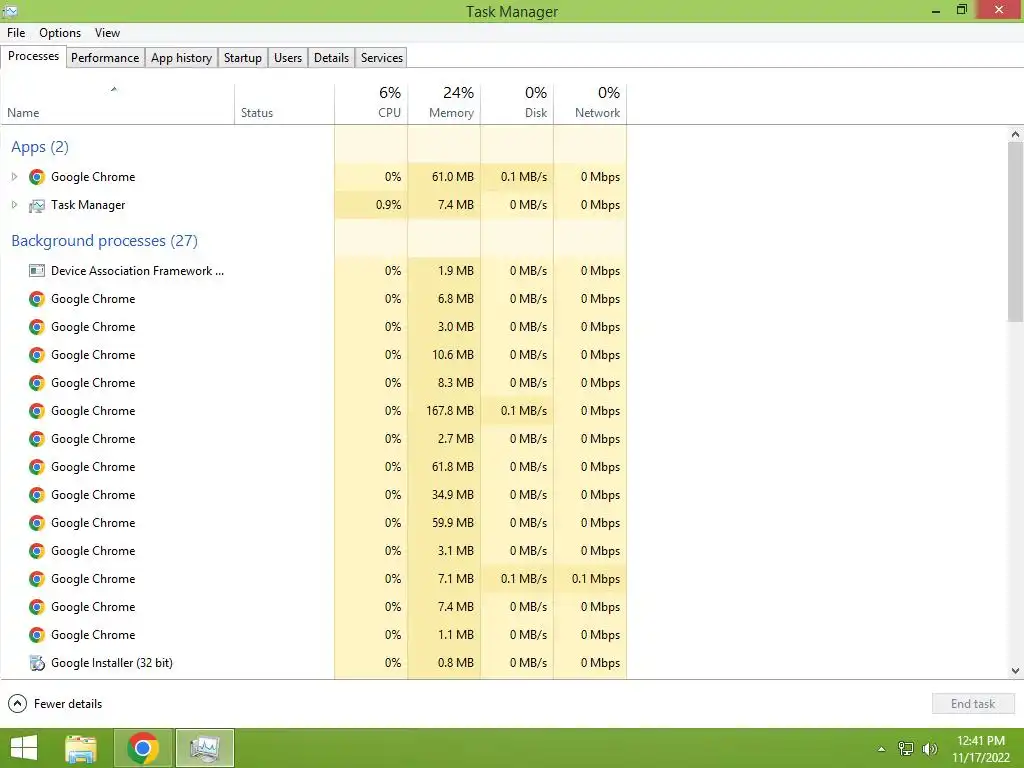The width and height of the screenshot is (1024, 768).
Task: Show hidden system tray icons
Action: point(881,749)
